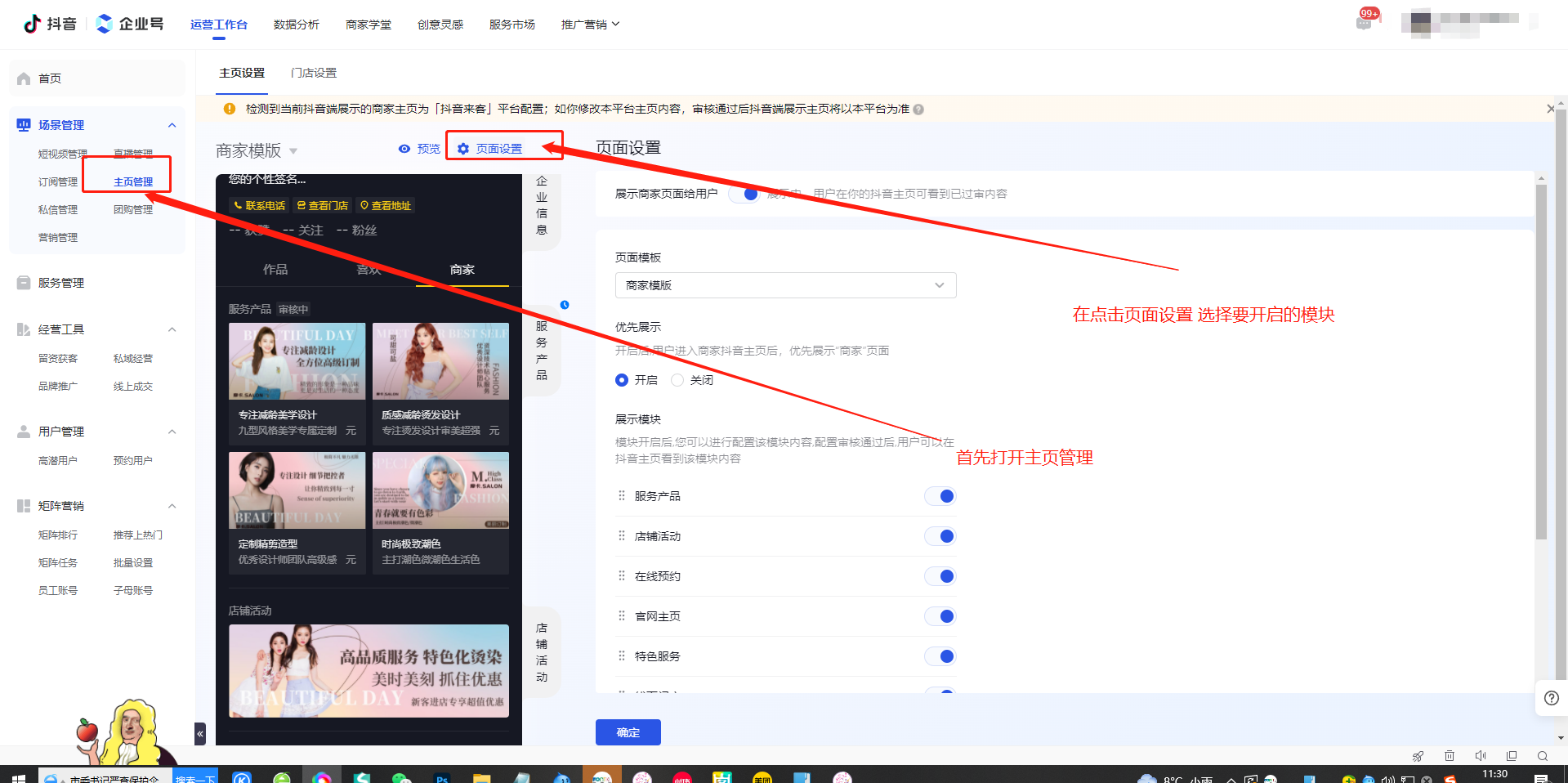Toggle the 服务产品 module switch
The height and width of the screenshot is (783, 1568).
[x=940, y=496]
